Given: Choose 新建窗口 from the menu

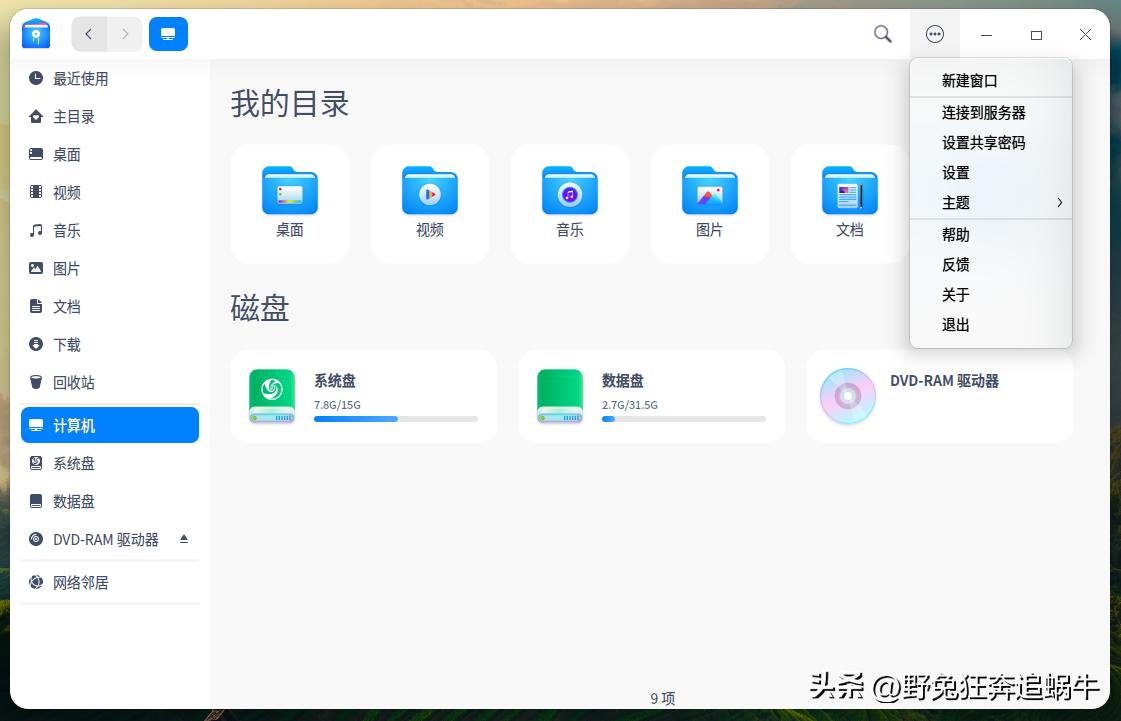Looking at the screenshot, I should coord(966,80).
